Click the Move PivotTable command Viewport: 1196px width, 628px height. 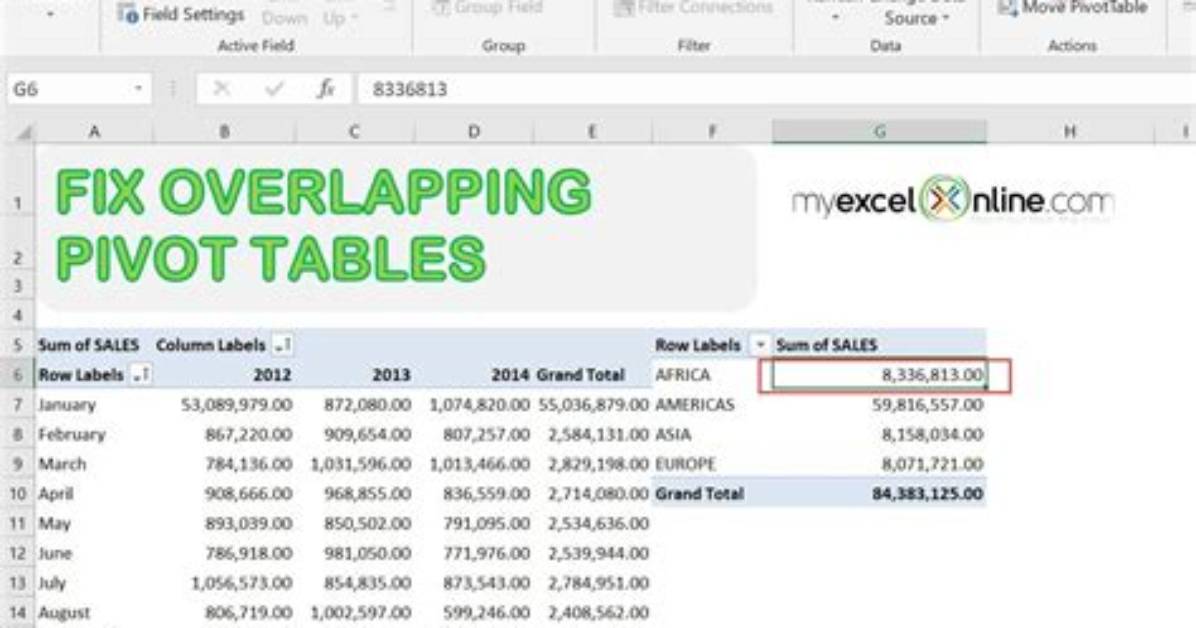(x=1072, y=8)
